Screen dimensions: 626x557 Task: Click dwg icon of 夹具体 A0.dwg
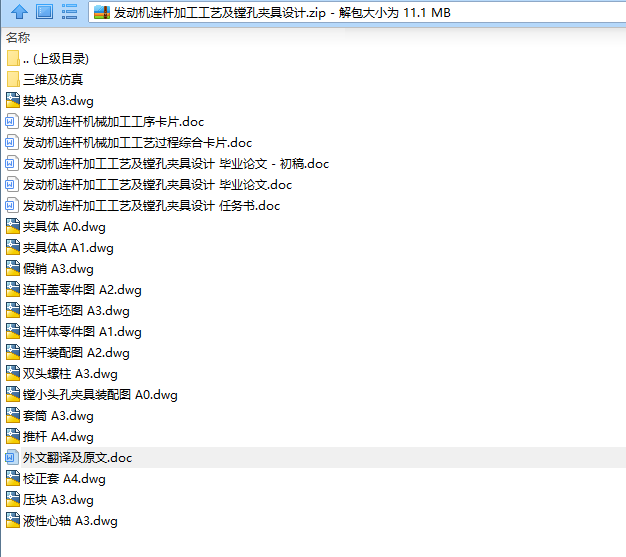click(13, 226)
